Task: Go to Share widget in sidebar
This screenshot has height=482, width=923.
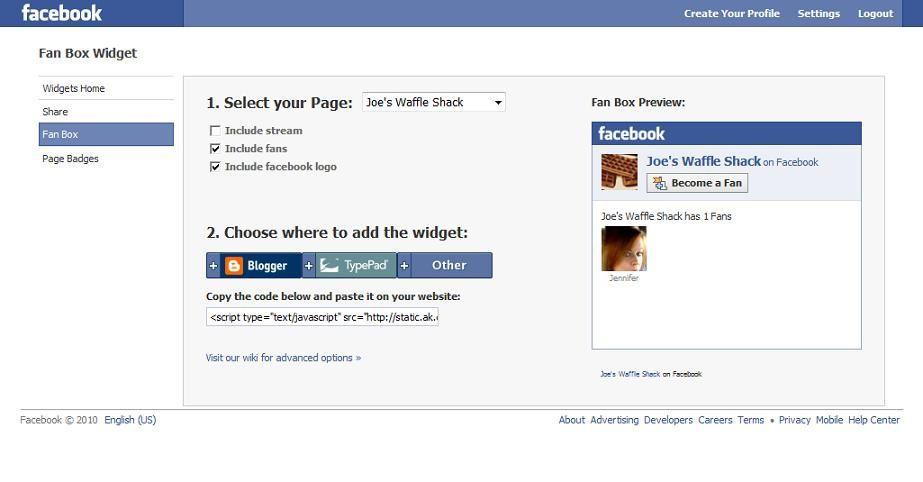Action: pyautogui.click(x=55, y=112)
